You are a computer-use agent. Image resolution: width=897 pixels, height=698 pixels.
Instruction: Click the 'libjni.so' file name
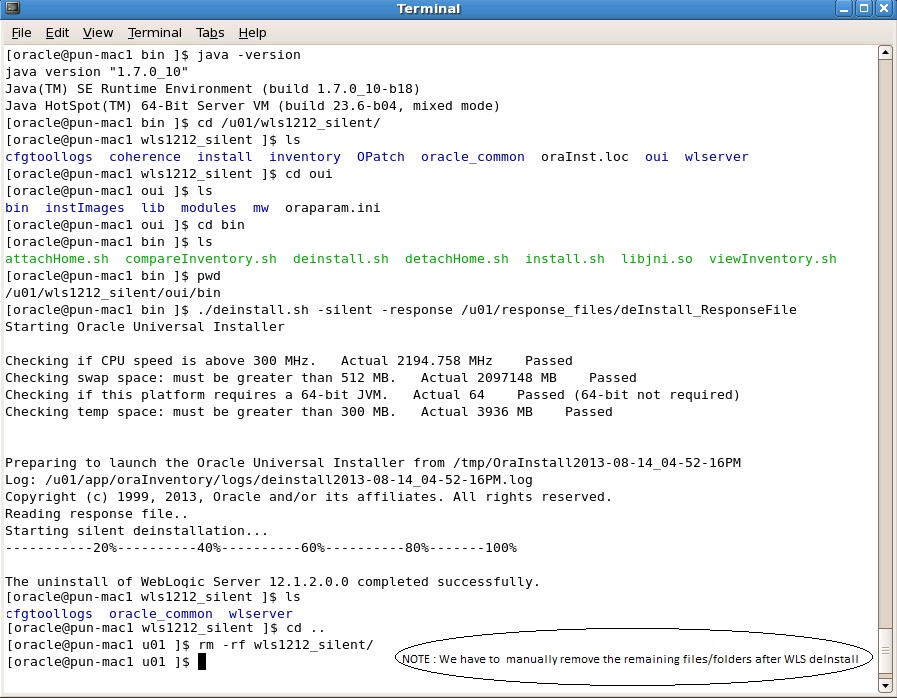point(657,259)
